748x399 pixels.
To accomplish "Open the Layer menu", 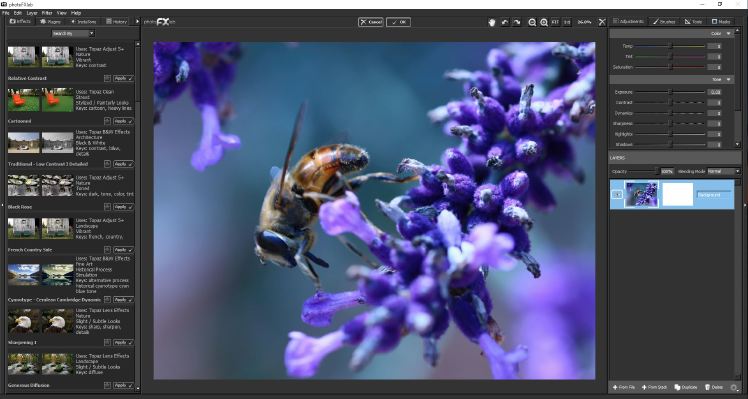I will tap(32, 13).
